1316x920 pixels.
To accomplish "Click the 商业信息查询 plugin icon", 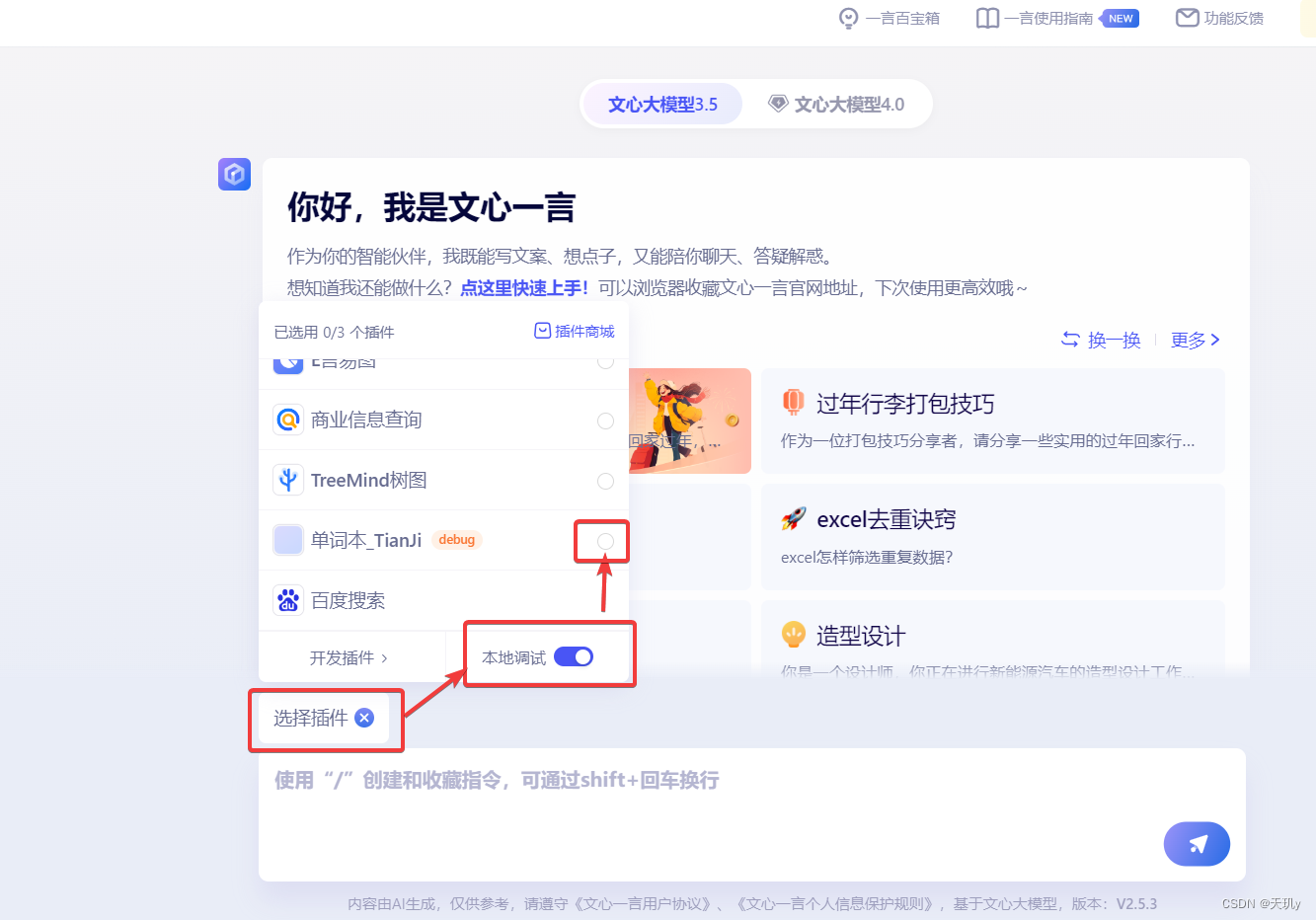I will tap(288, 420).
